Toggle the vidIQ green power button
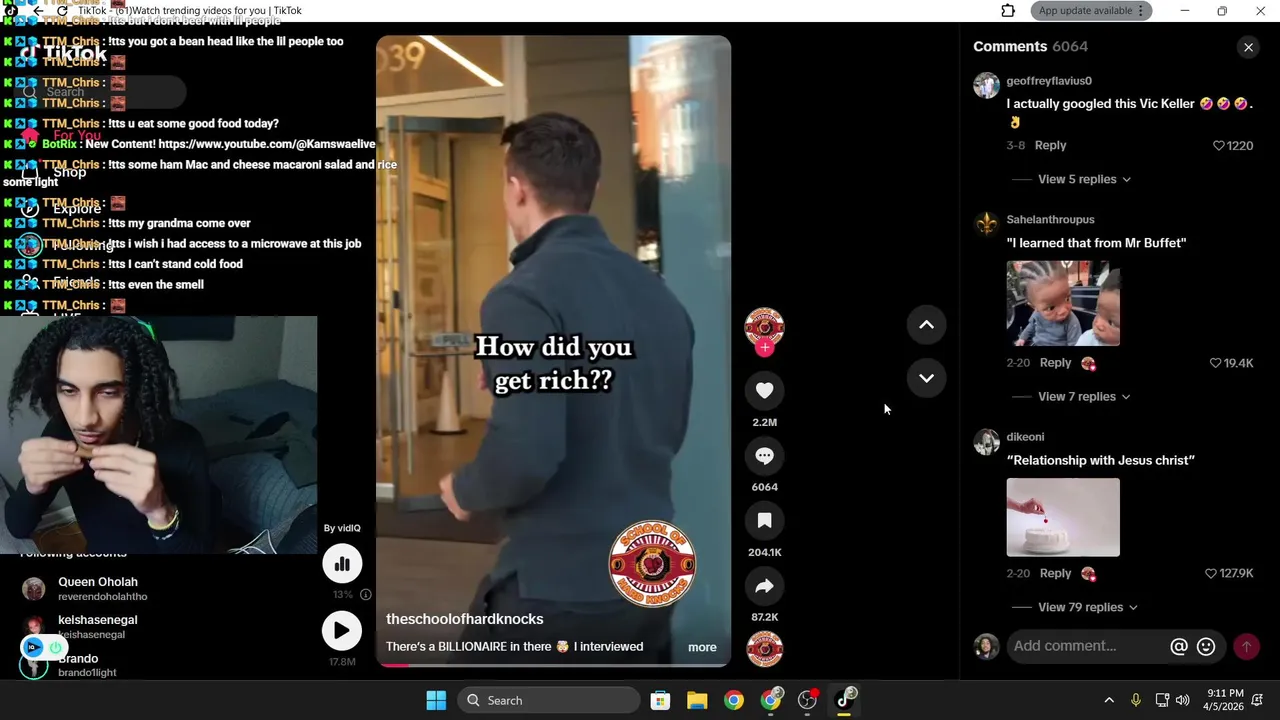The image size is (1280, 720). (x=55, y=648)
